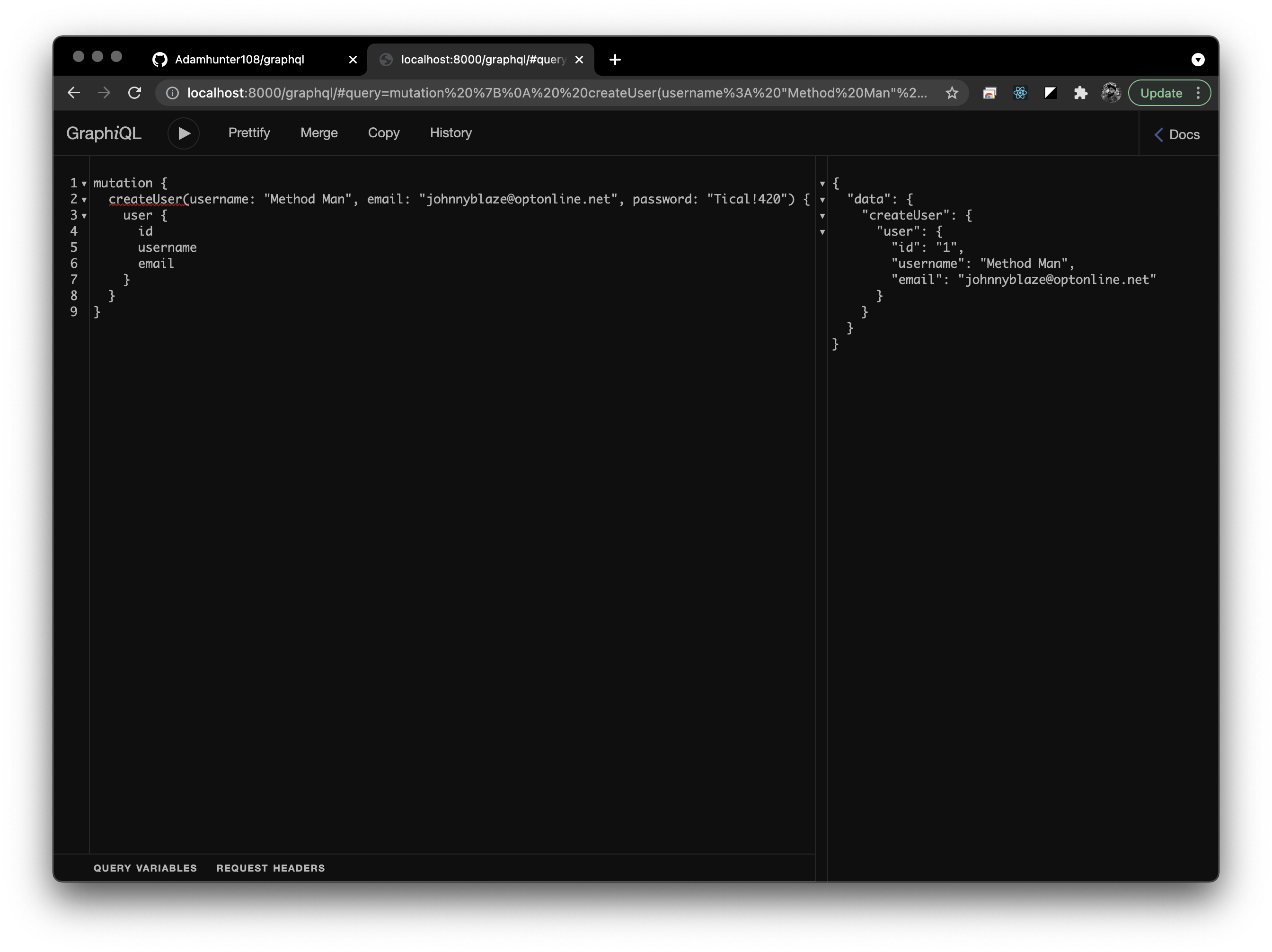The height and width of the screenshot is (952, 1272).
Task: Collapse the mutation block on line 1
Action: click(x=84, y=184)
